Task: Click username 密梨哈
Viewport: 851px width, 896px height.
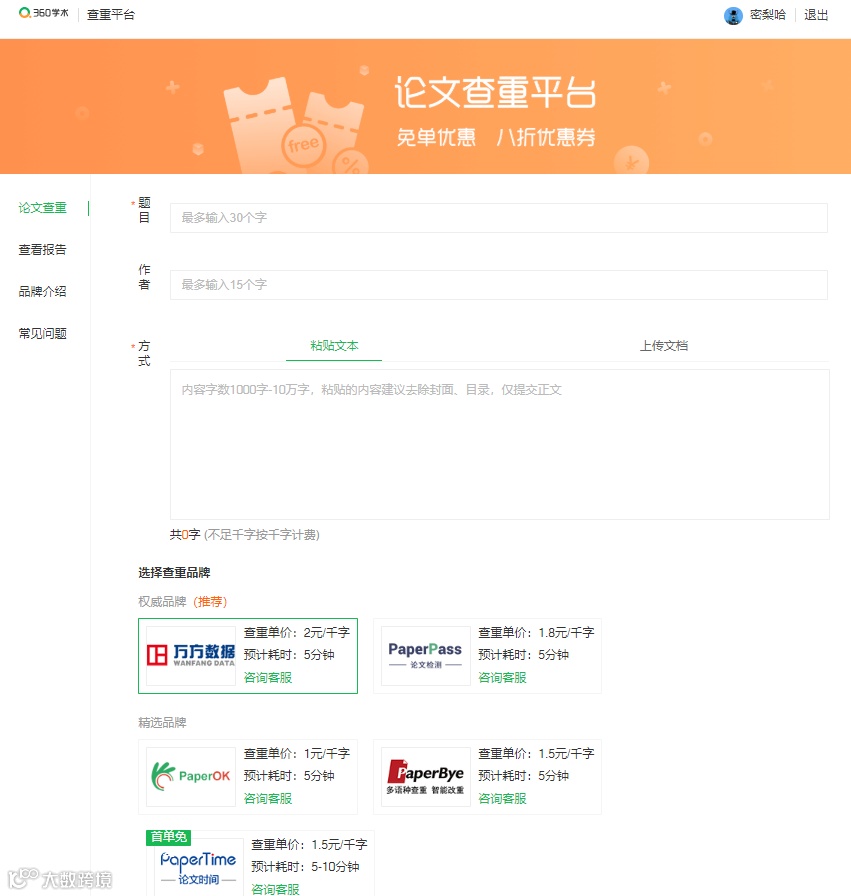Action: click(x=768, y=15)
